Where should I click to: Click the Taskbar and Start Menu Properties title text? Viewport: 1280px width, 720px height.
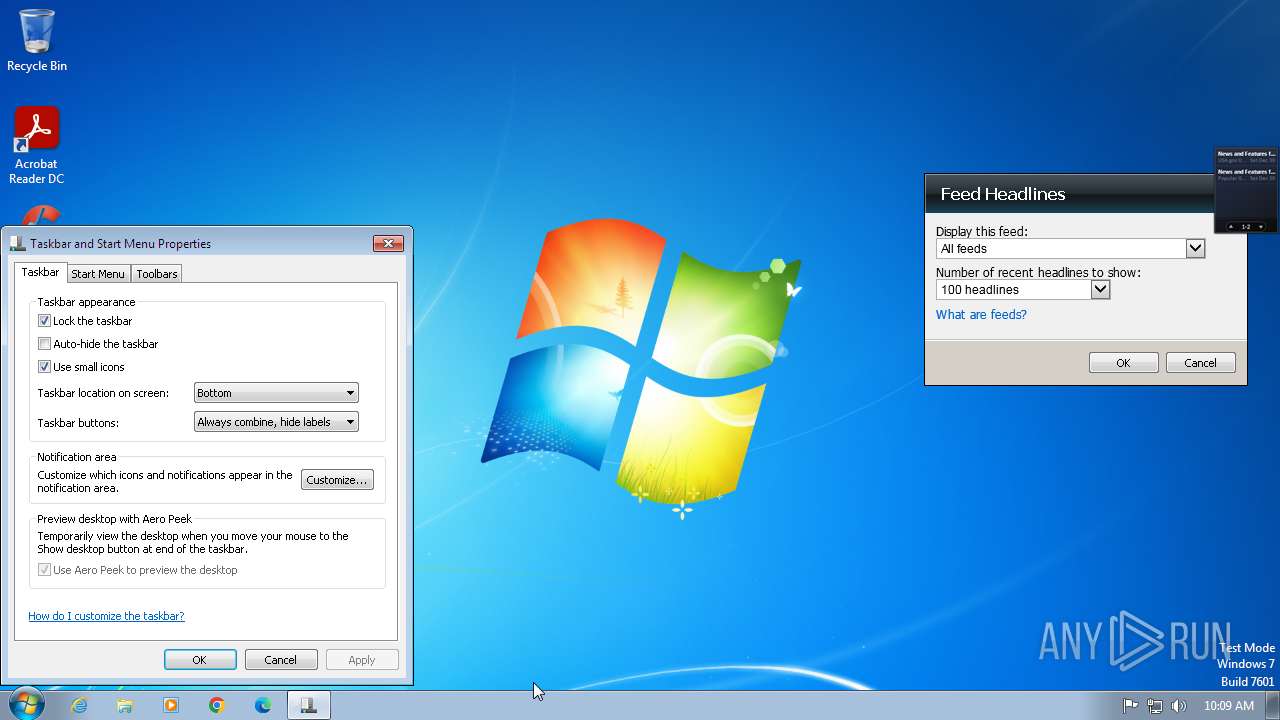[x=121, y=243]
